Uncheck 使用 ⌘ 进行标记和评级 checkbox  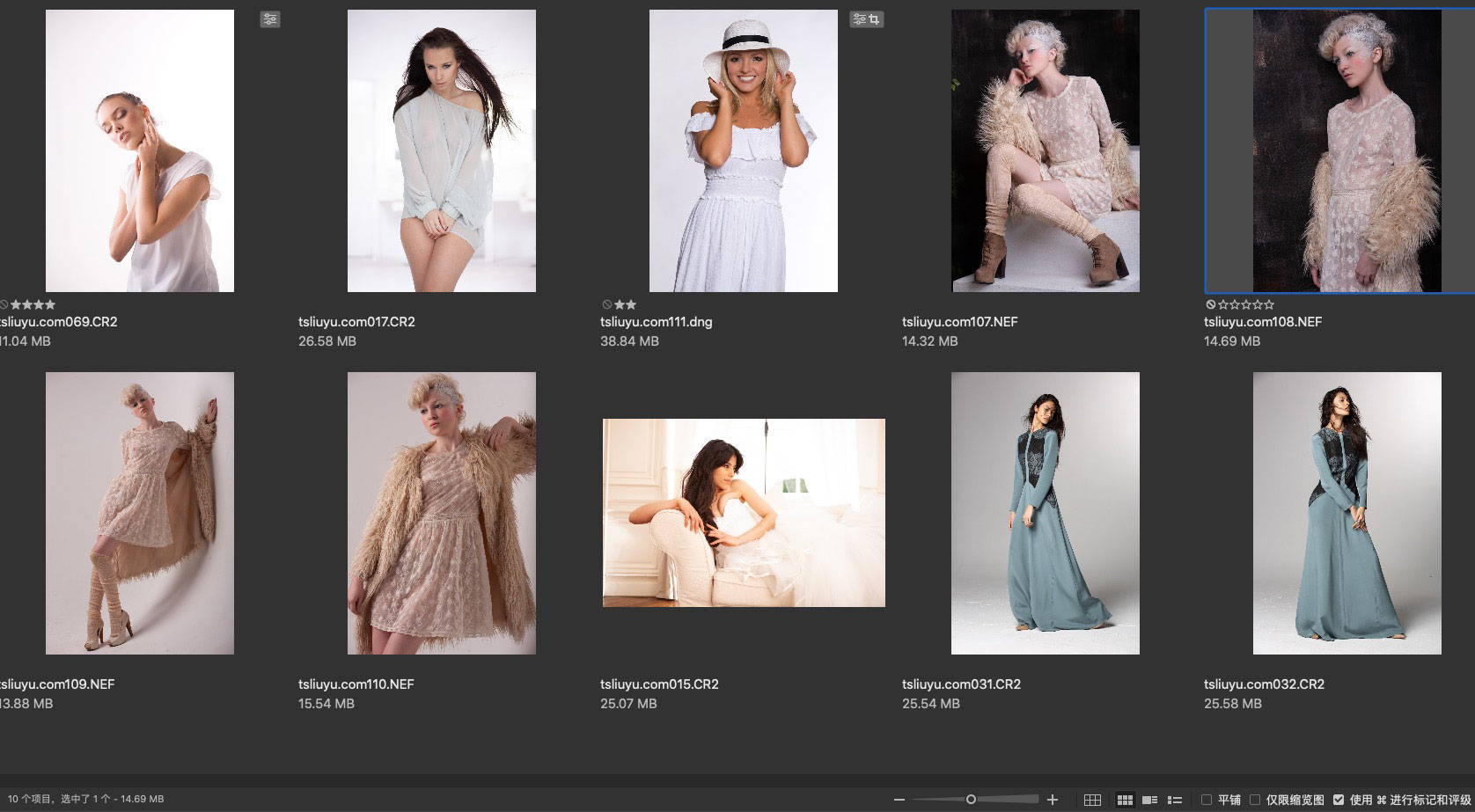(x=1339, y=800)
